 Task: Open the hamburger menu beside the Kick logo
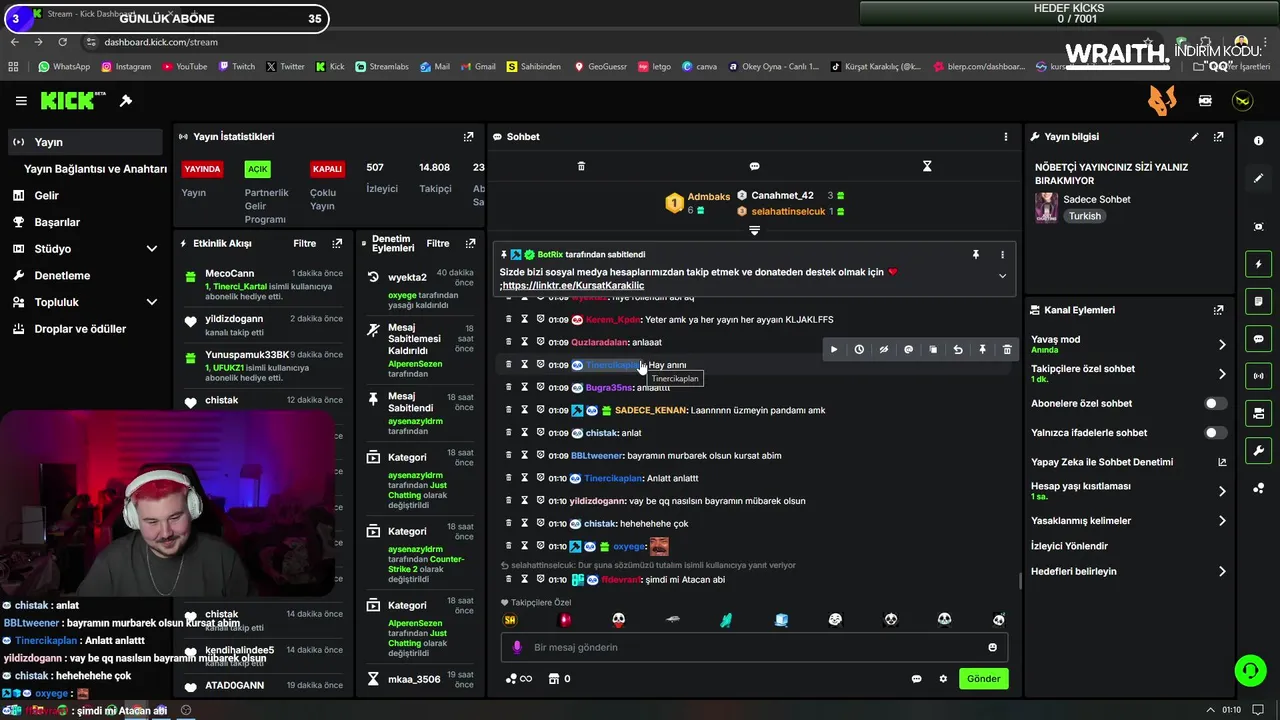pyautogui.click(x=21, y=101)
